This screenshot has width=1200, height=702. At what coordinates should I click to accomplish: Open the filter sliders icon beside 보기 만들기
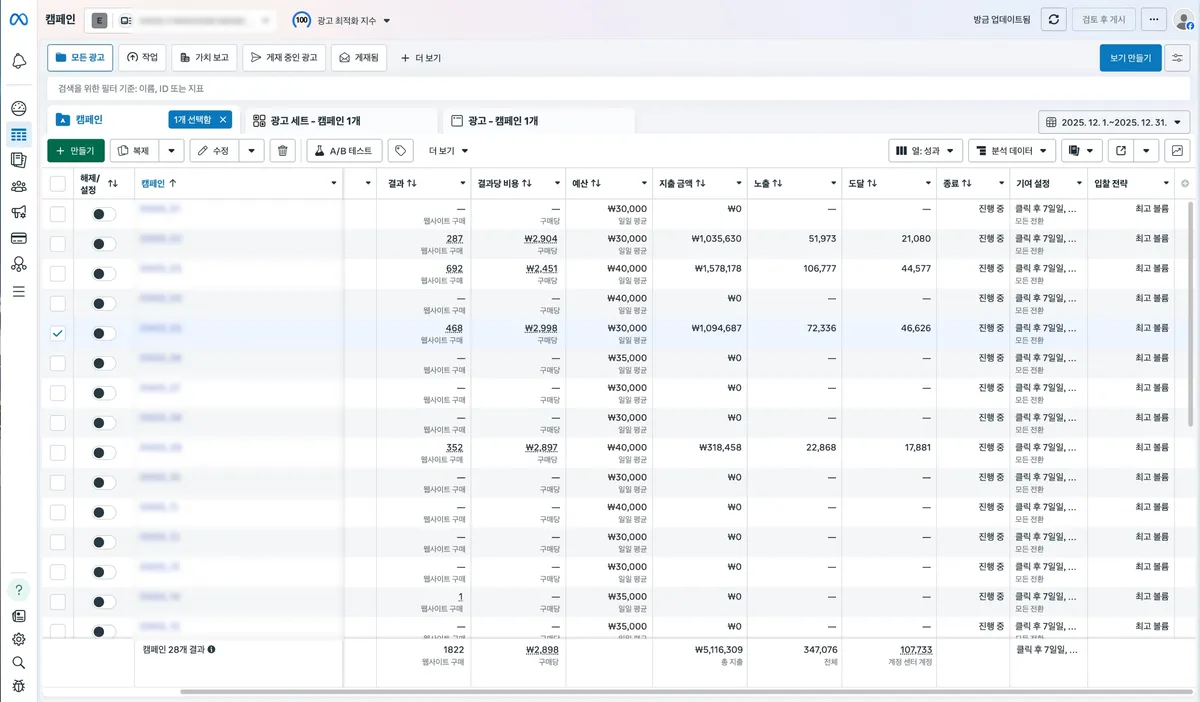(x=1179, y=58)
